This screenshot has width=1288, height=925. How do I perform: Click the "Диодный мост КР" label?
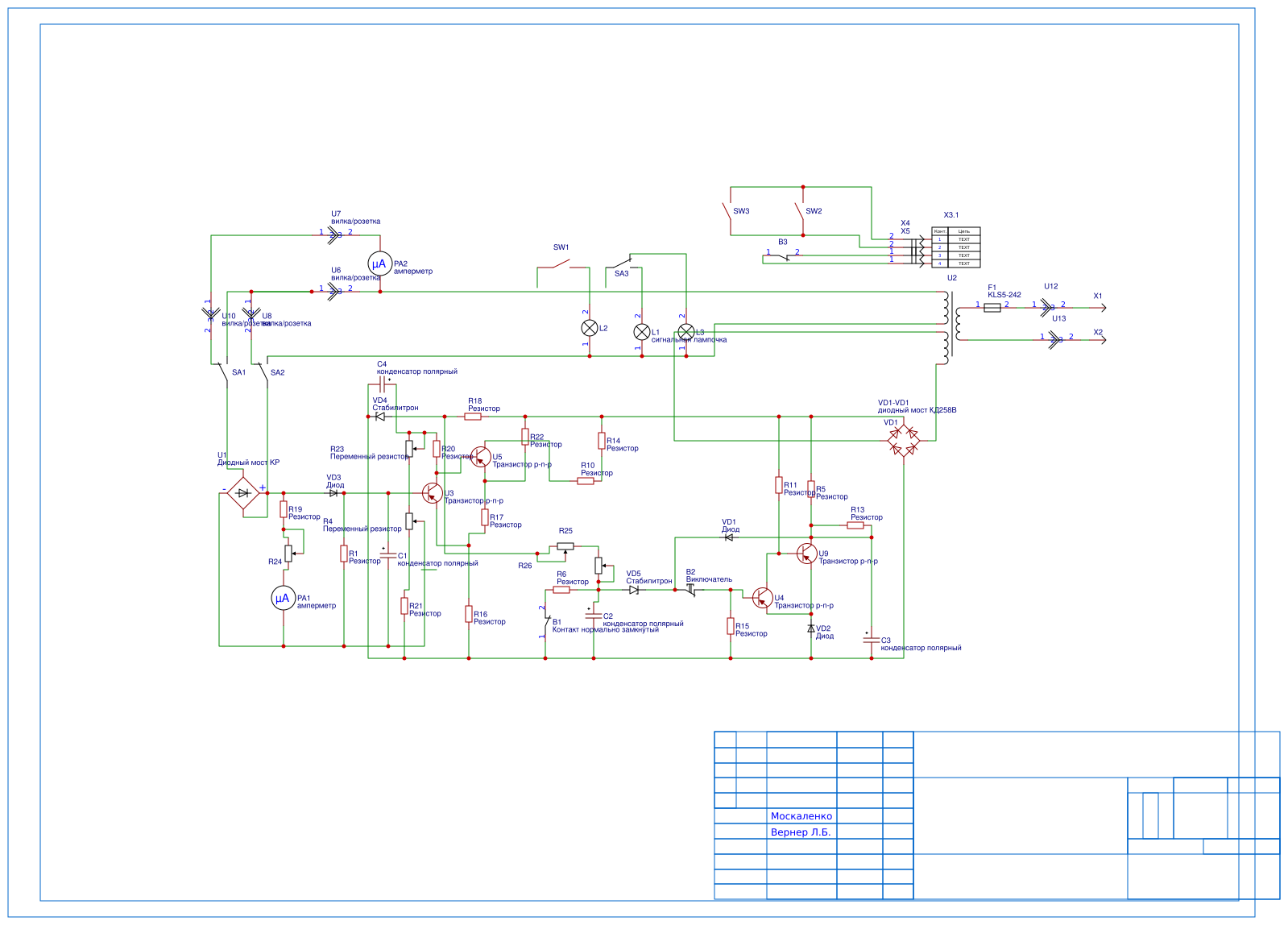pos(248,462)
